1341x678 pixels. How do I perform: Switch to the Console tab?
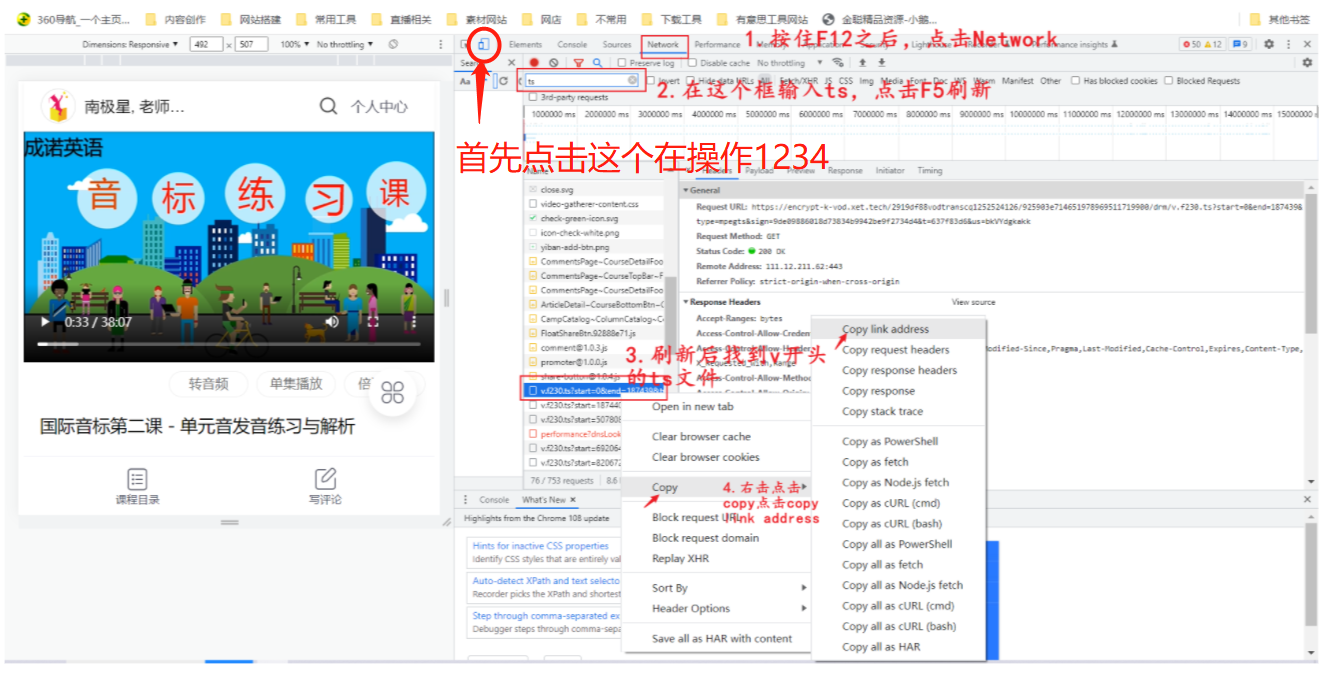[x=572, y=44]
